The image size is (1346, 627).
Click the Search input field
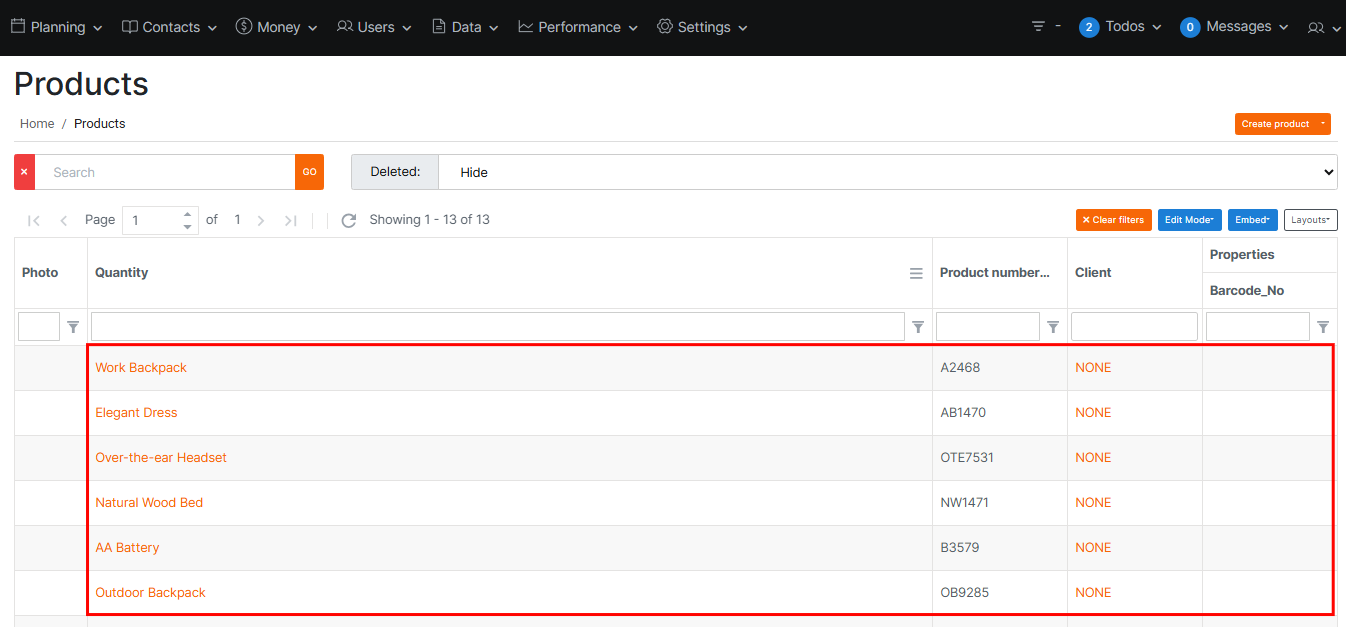pos(165,172)
